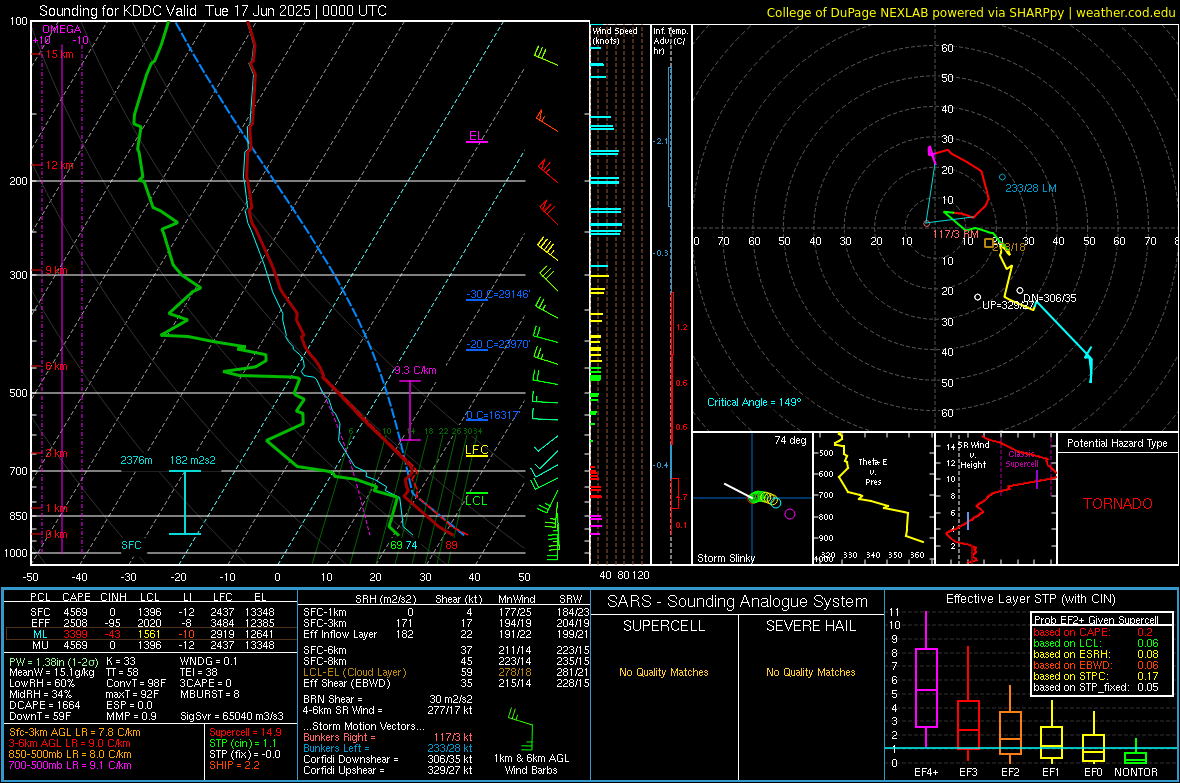Click the magenta EL label

[x=476, y=136]
